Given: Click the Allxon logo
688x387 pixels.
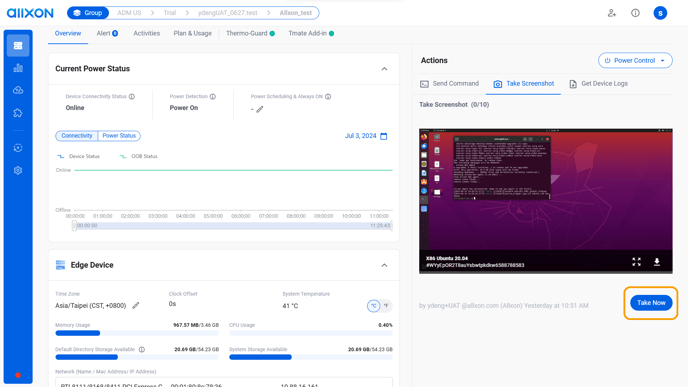Looking at the screenshot, I should (x=30, y=13).
